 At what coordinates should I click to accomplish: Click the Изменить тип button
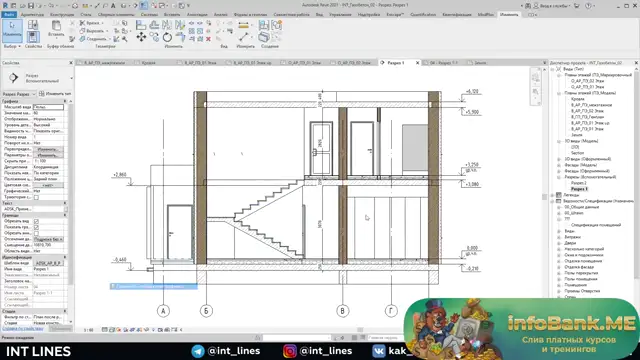click(55, 94)
